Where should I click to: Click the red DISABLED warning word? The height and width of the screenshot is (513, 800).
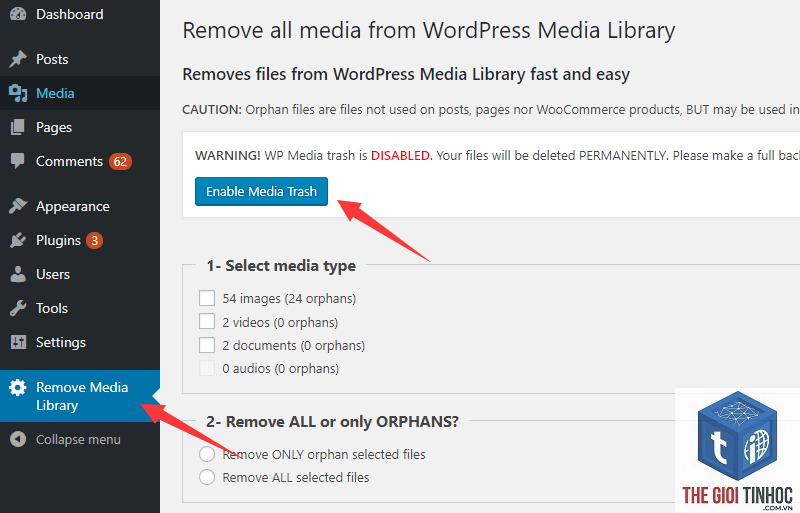point(401,156)
